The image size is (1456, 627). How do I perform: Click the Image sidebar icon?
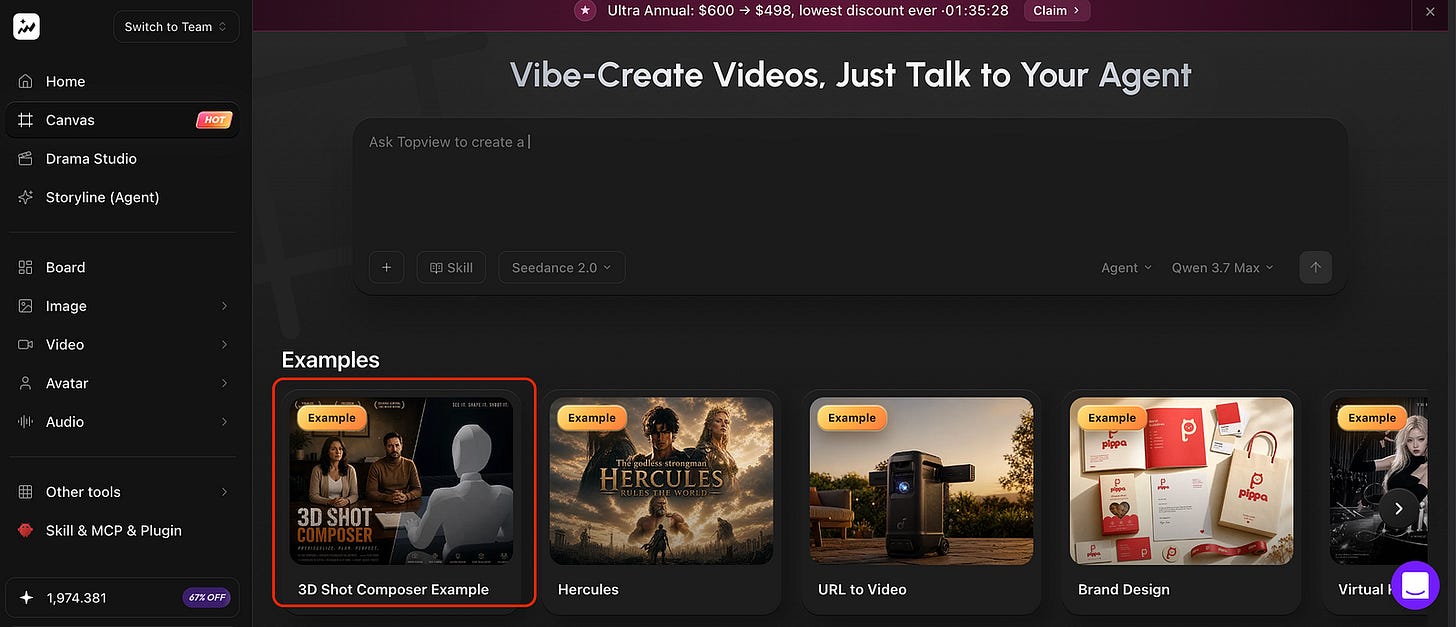pos(26,306)
